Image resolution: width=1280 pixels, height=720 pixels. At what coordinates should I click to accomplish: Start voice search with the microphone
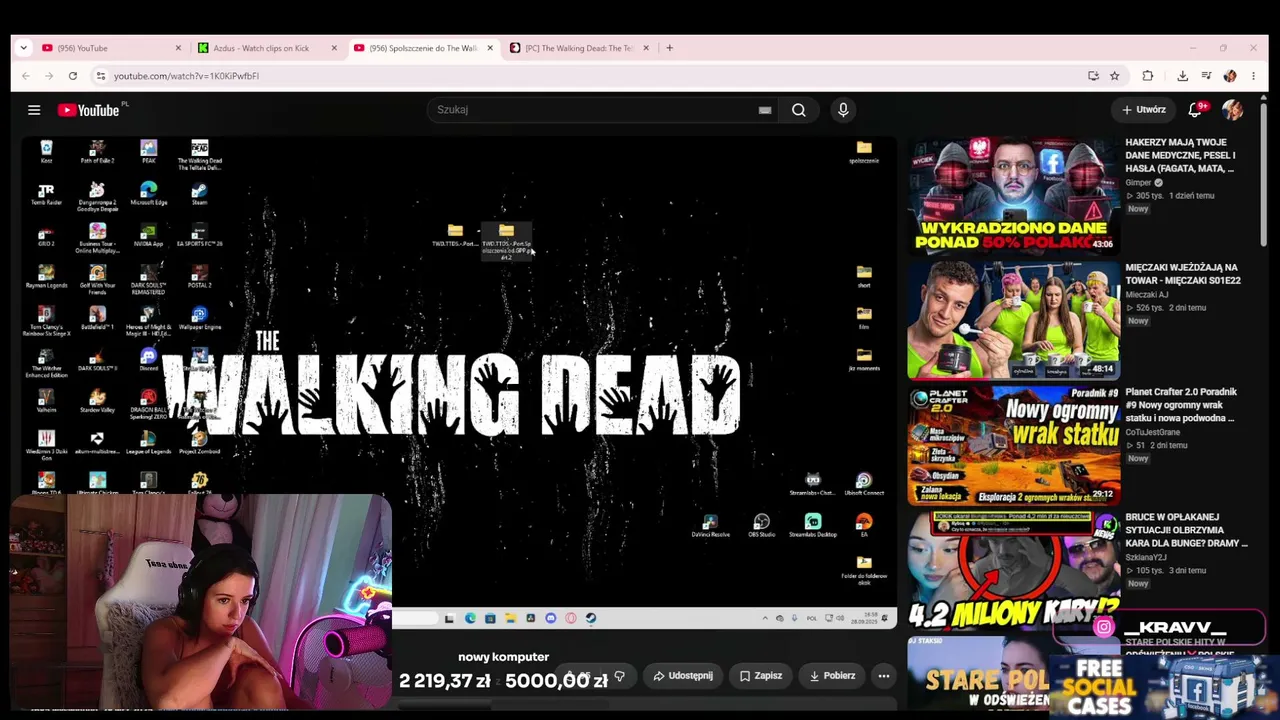coord(843,110)
